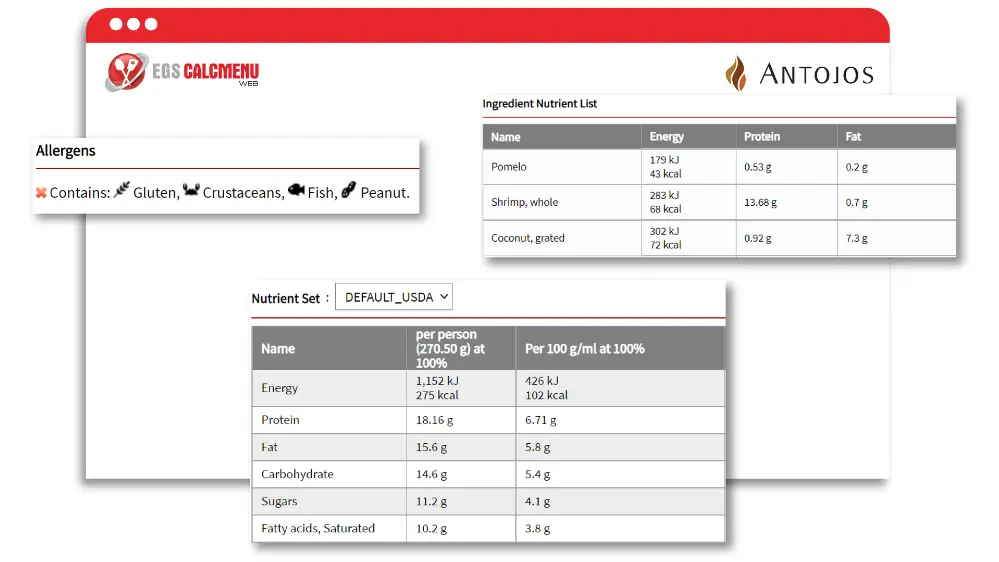Select the Protein row label in nutrient table
The width and height of the screenshot is (999, 562).
(280, 420)
